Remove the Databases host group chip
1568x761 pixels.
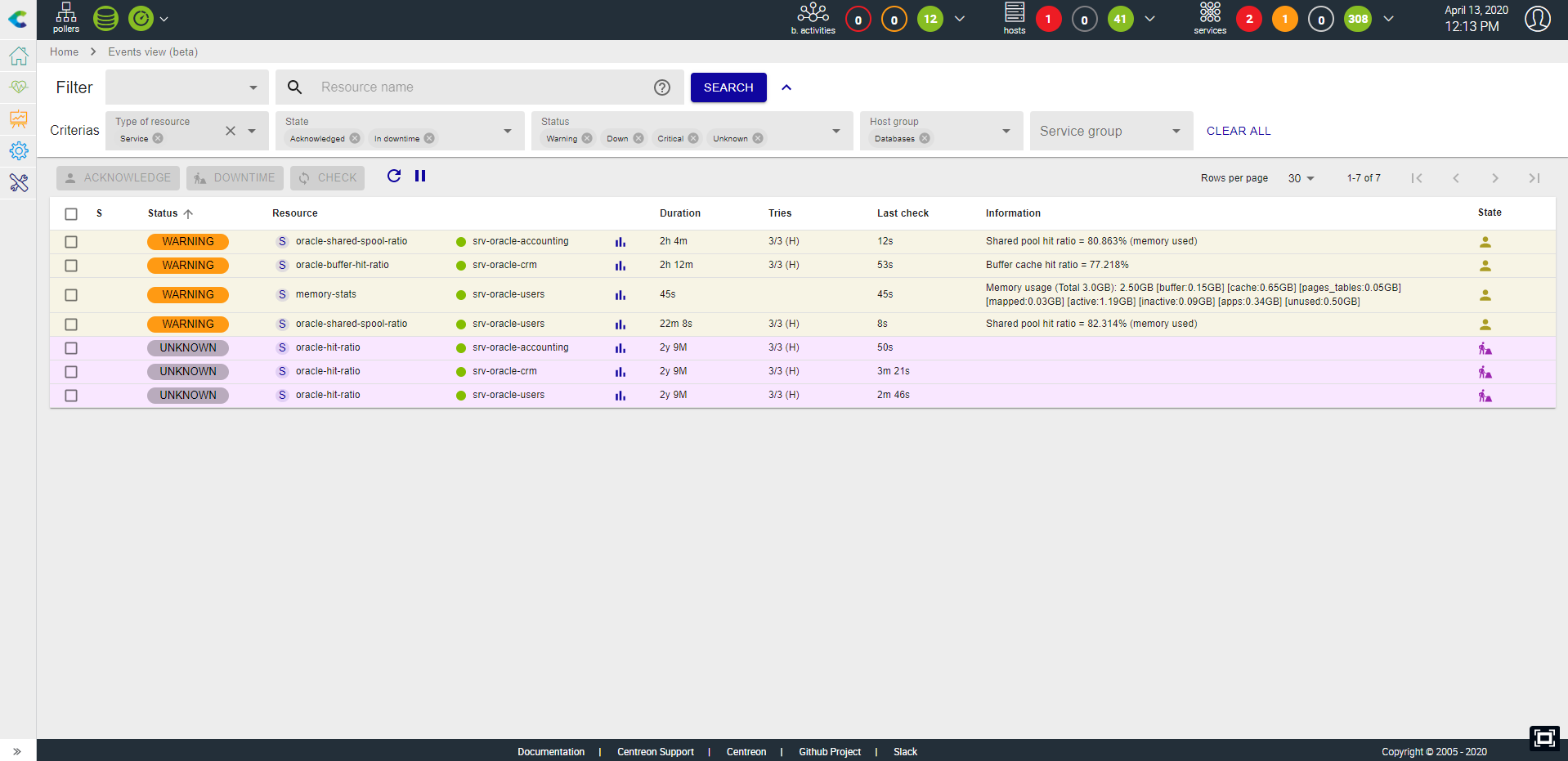click(x=925, y=138)
